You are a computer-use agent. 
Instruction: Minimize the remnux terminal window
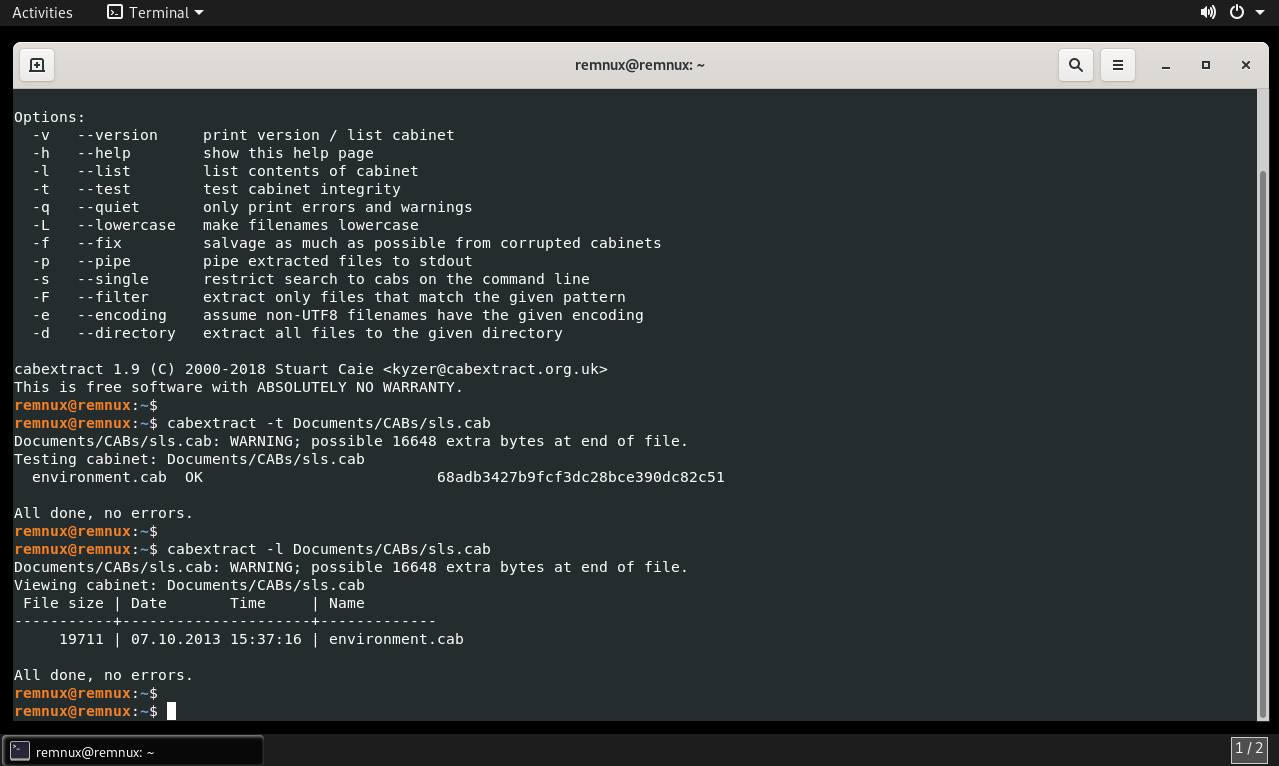[x=1166, y=65]
